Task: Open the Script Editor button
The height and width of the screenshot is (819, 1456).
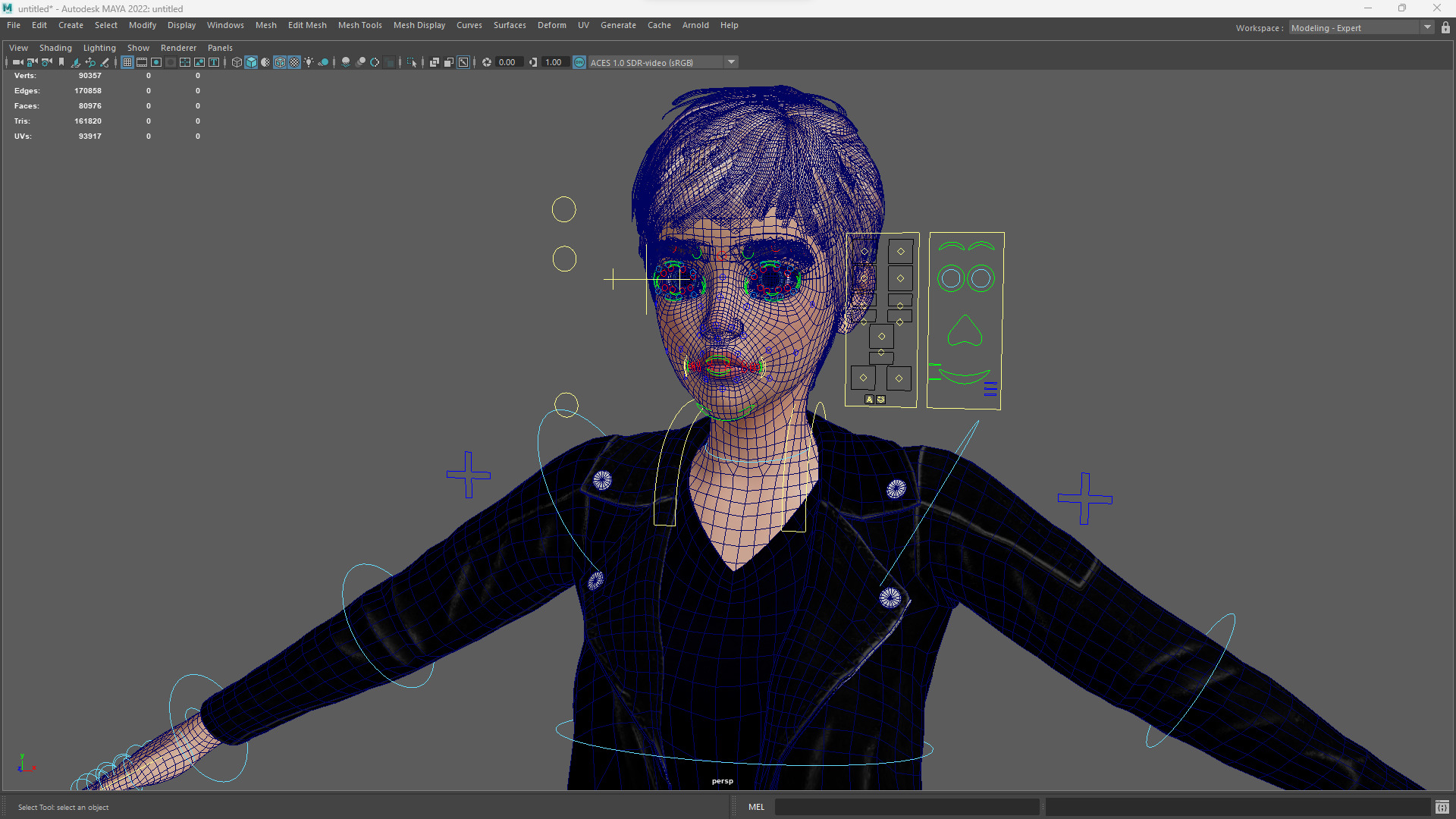Action: tap(1442, 807)
